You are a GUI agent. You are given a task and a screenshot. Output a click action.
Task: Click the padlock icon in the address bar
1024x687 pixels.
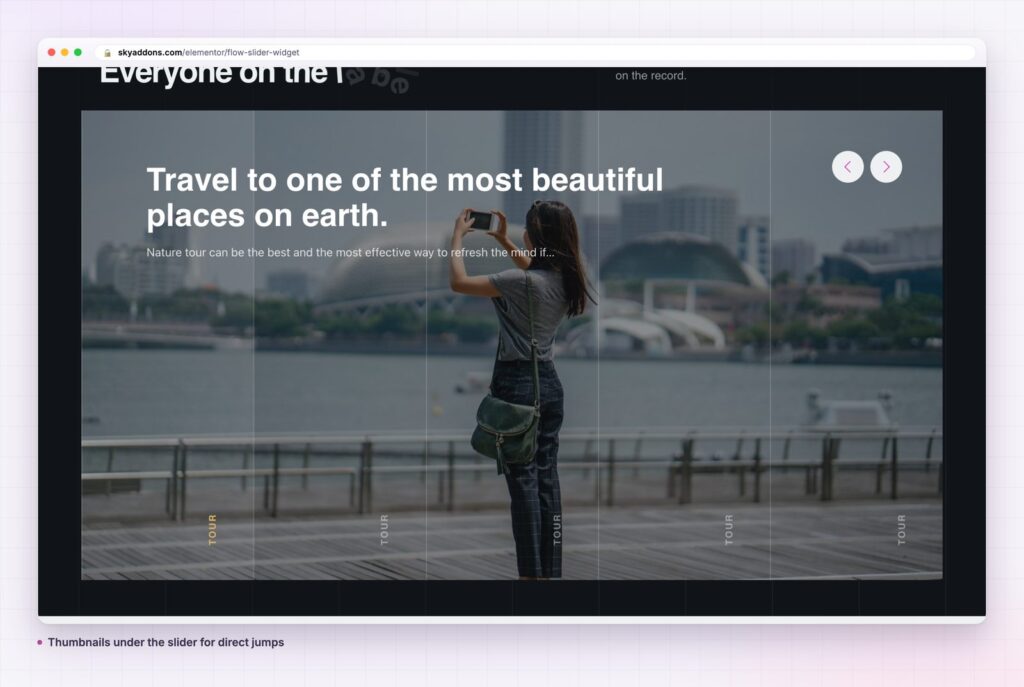point(108,53)
